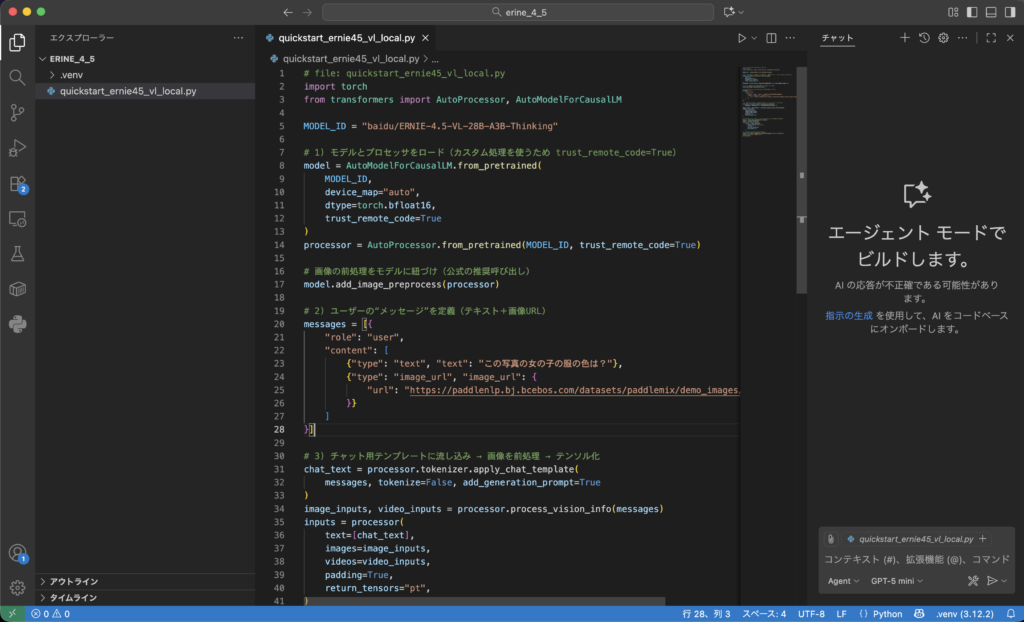Toggle the secondary sidebar layout button

(x=1009, y=12)
